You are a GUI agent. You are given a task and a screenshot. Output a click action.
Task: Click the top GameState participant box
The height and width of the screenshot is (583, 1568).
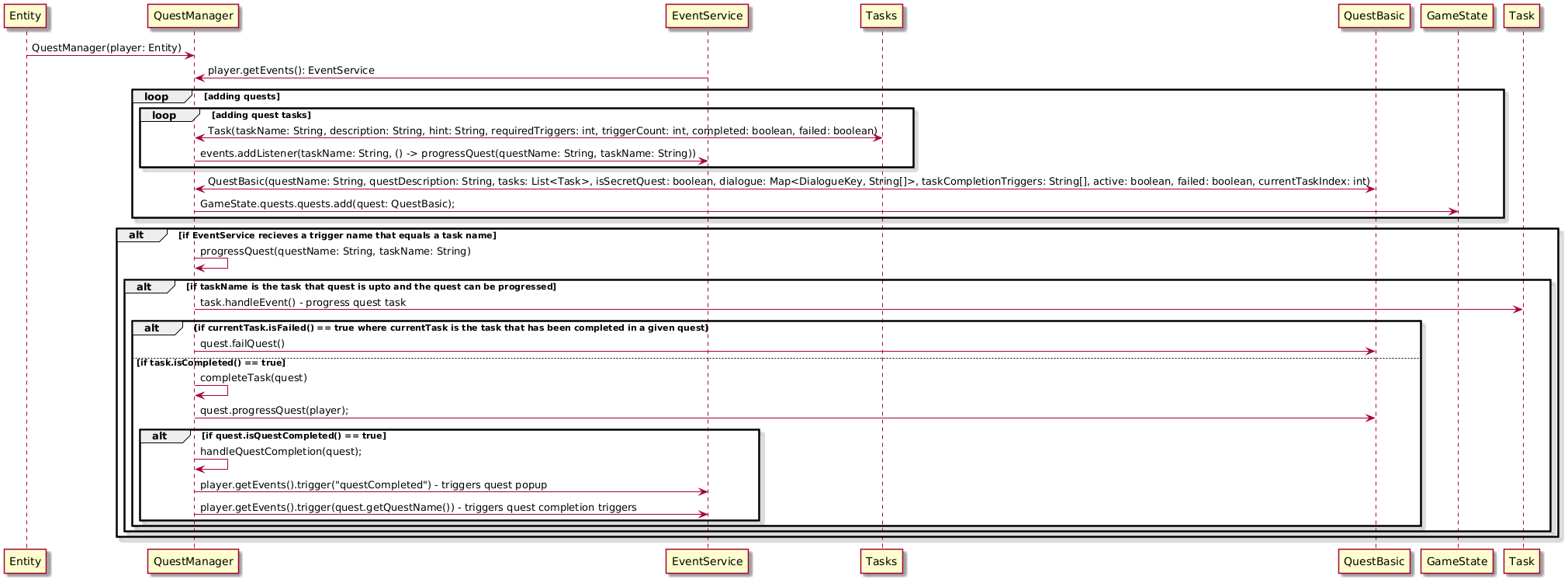click(1457, 16)
